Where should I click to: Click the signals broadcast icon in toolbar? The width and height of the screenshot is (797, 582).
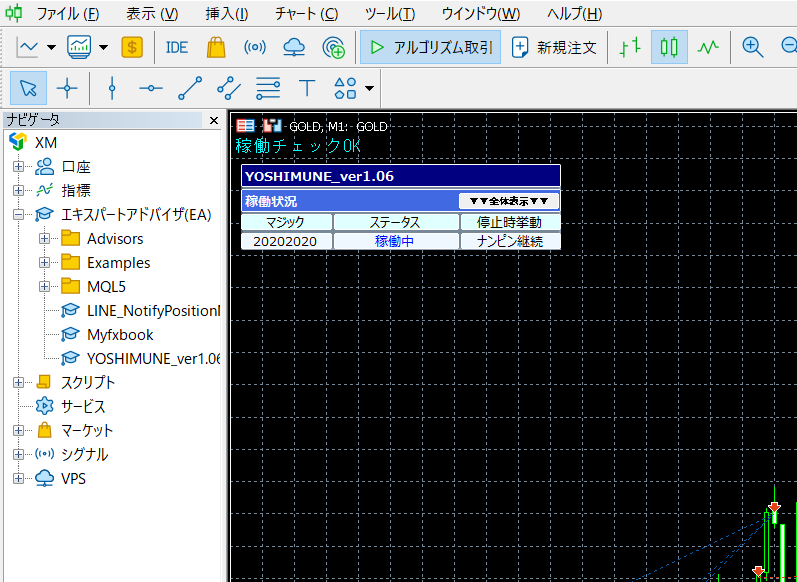click(x=255, y=47)
